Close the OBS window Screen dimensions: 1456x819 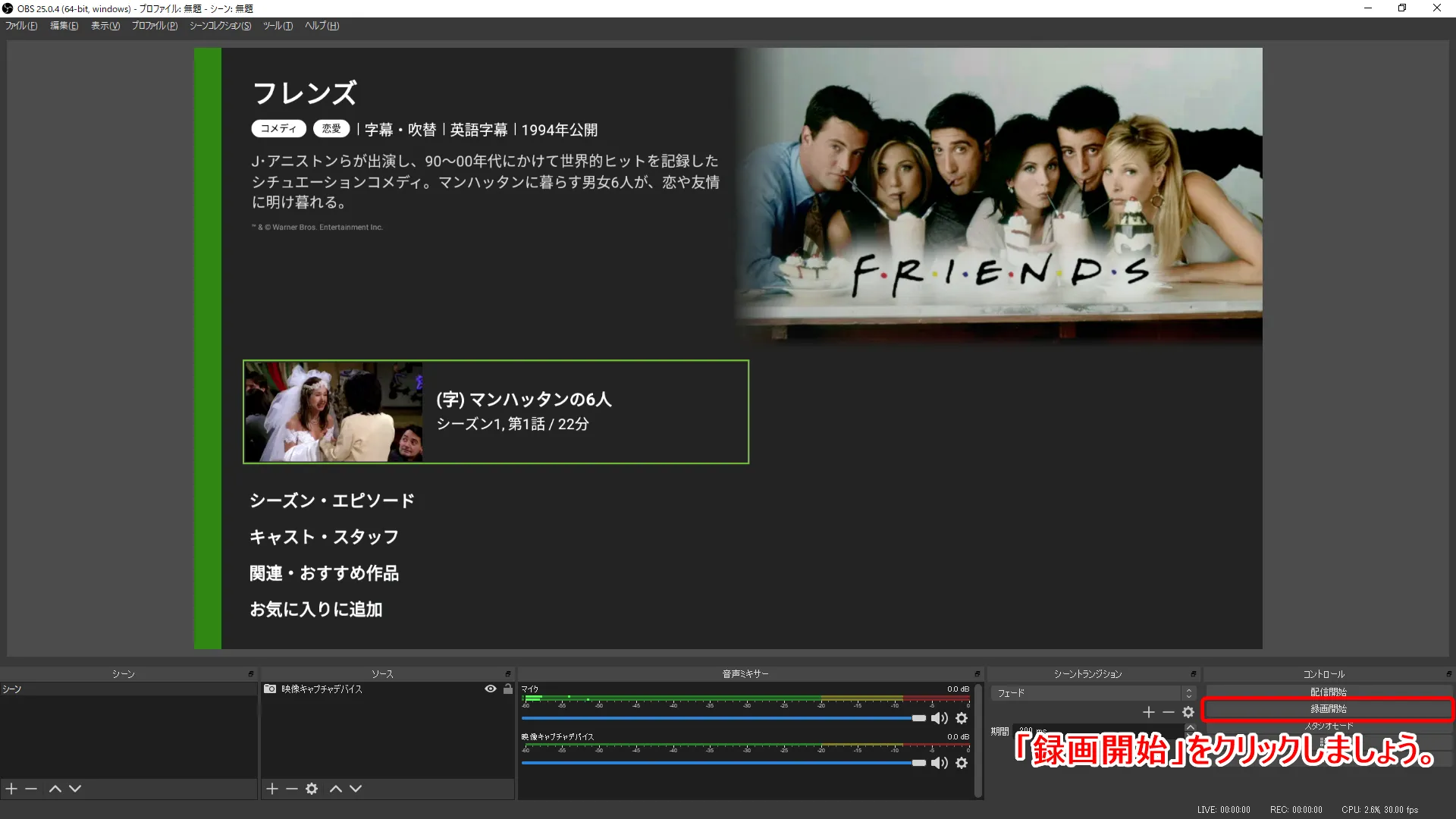pos(1437,8)
